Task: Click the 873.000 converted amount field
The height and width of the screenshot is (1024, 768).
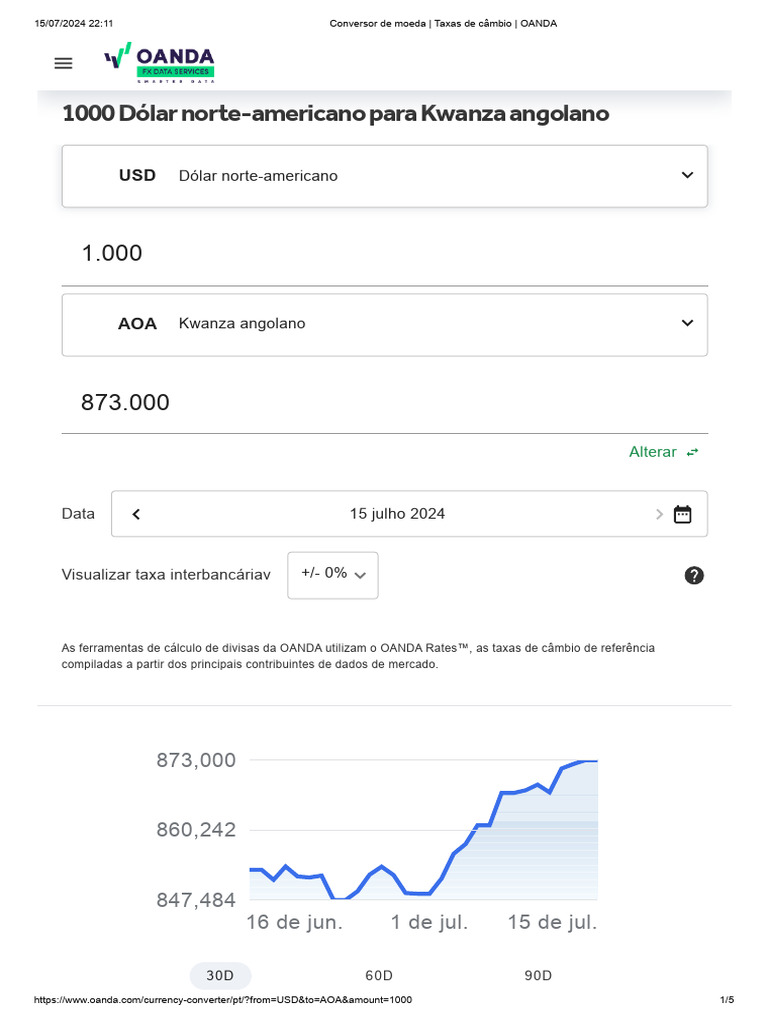Action: 384,403
